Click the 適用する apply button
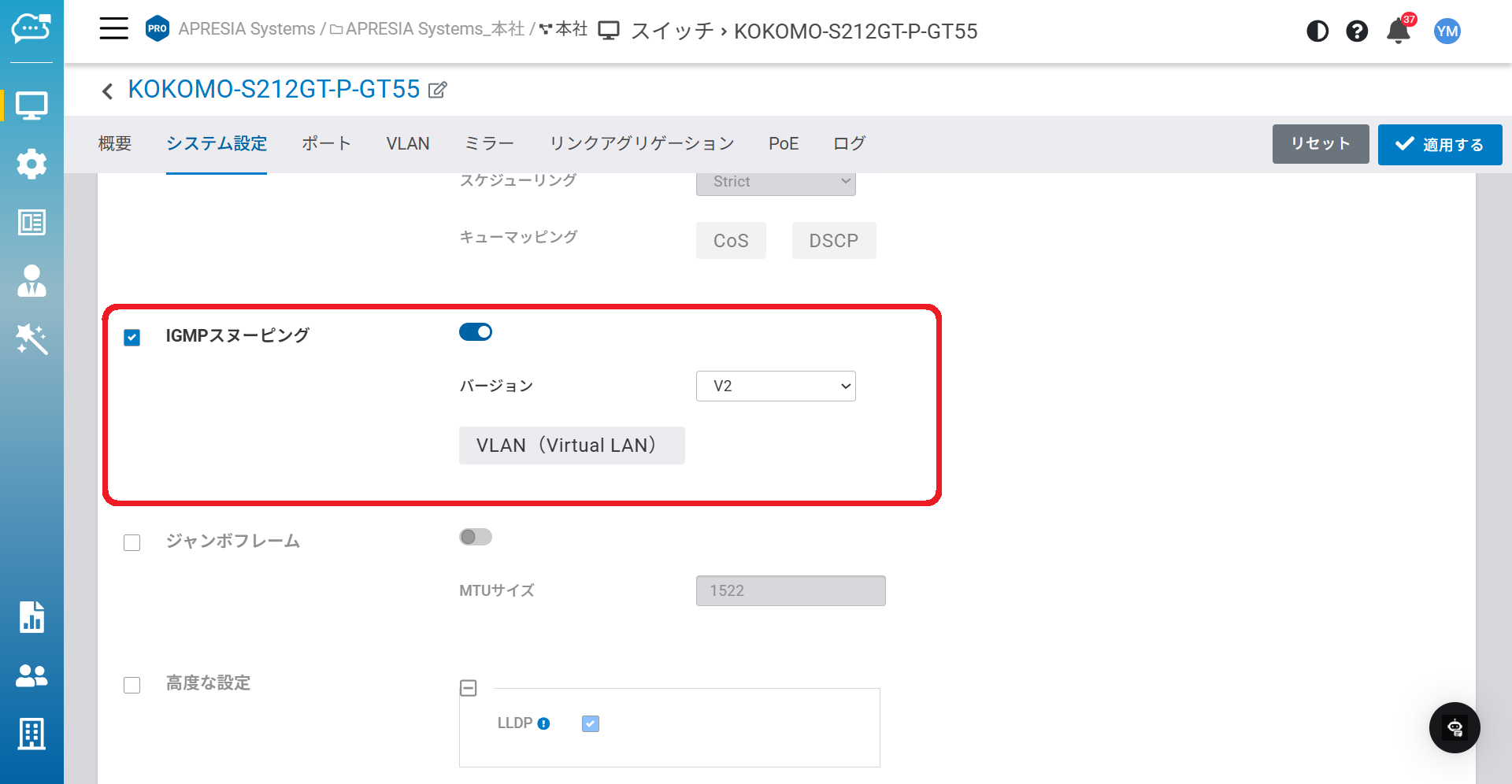1512x784 pixels. pyautogui.click(x=1439, y=145)
